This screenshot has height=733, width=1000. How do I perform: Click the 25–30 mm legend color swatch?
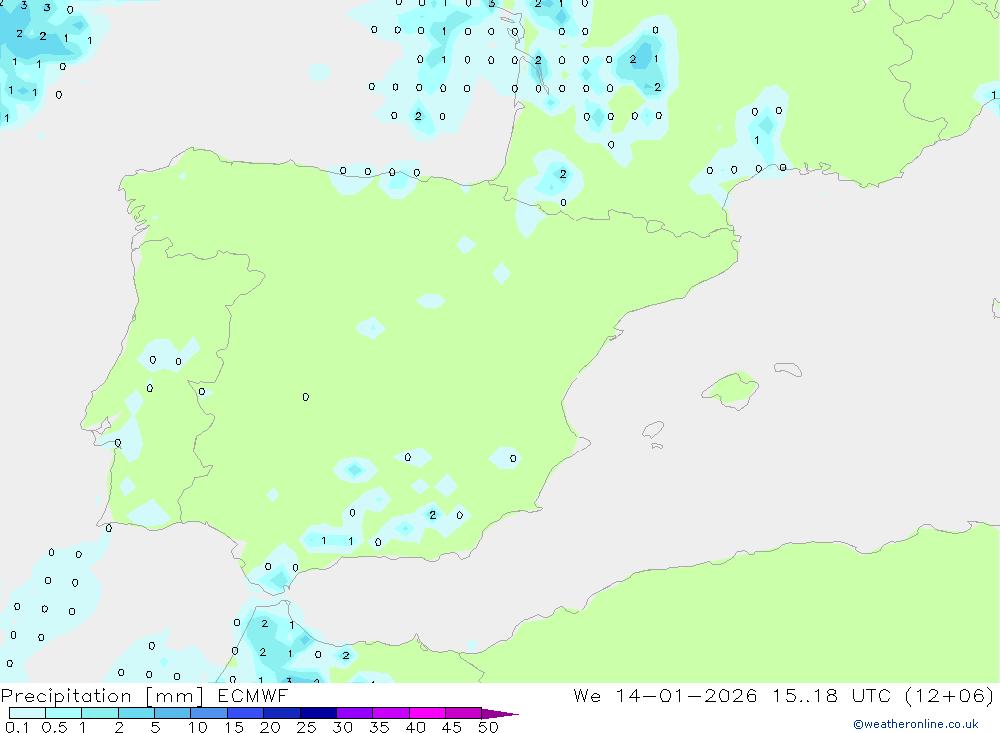click(x=318, y=713)
